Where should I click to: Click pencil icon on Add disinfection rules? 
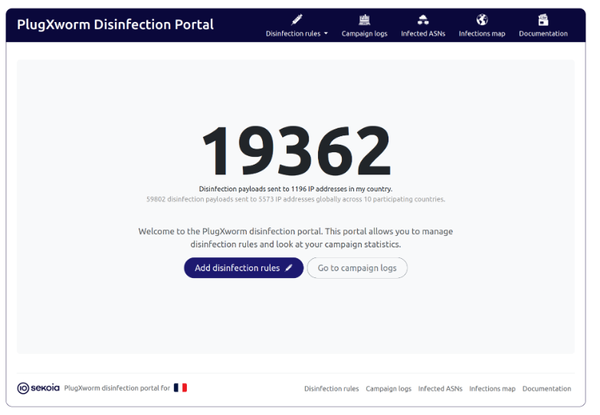289,268
